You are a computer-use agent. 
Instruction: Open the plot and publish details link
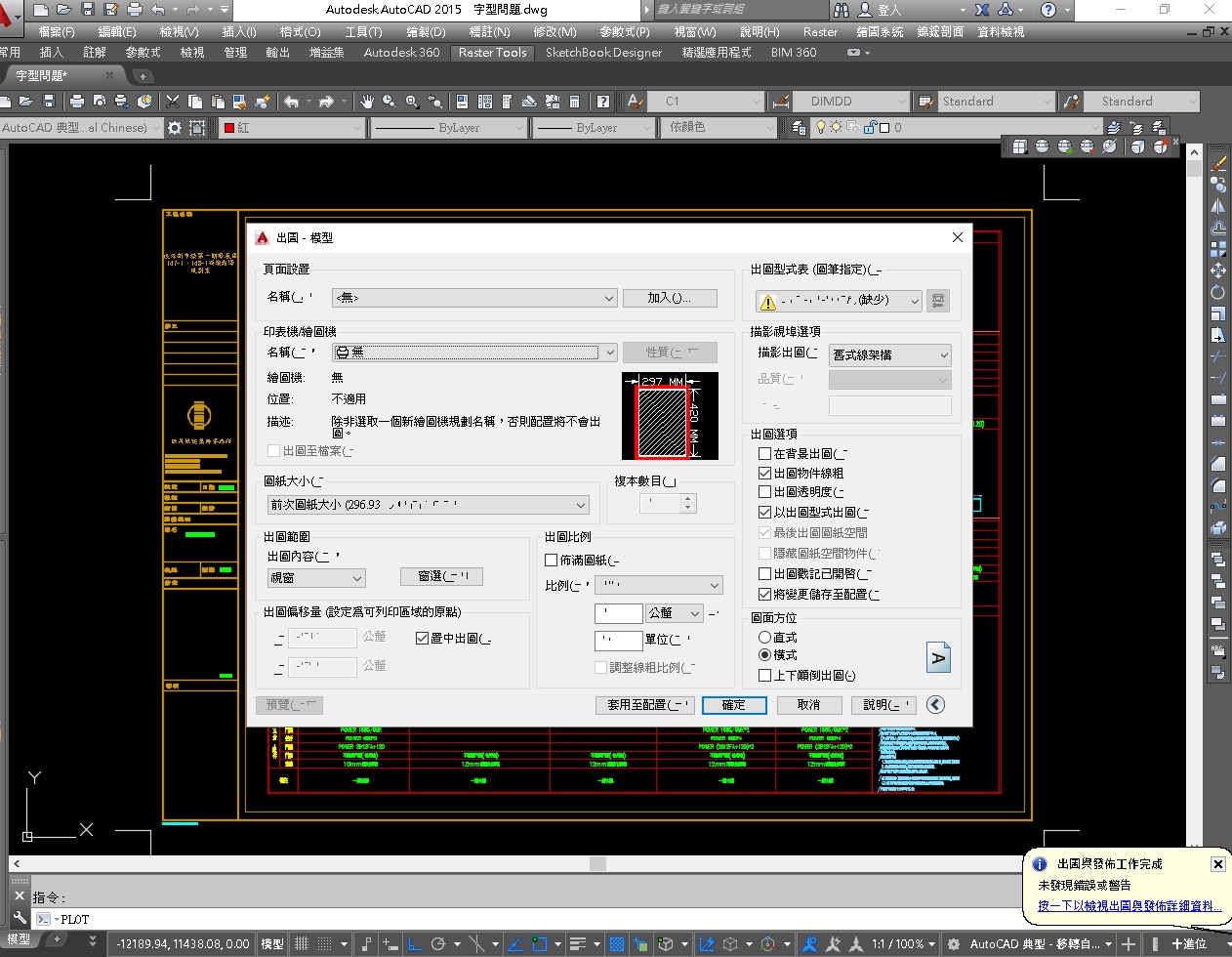click(1129, 906)
